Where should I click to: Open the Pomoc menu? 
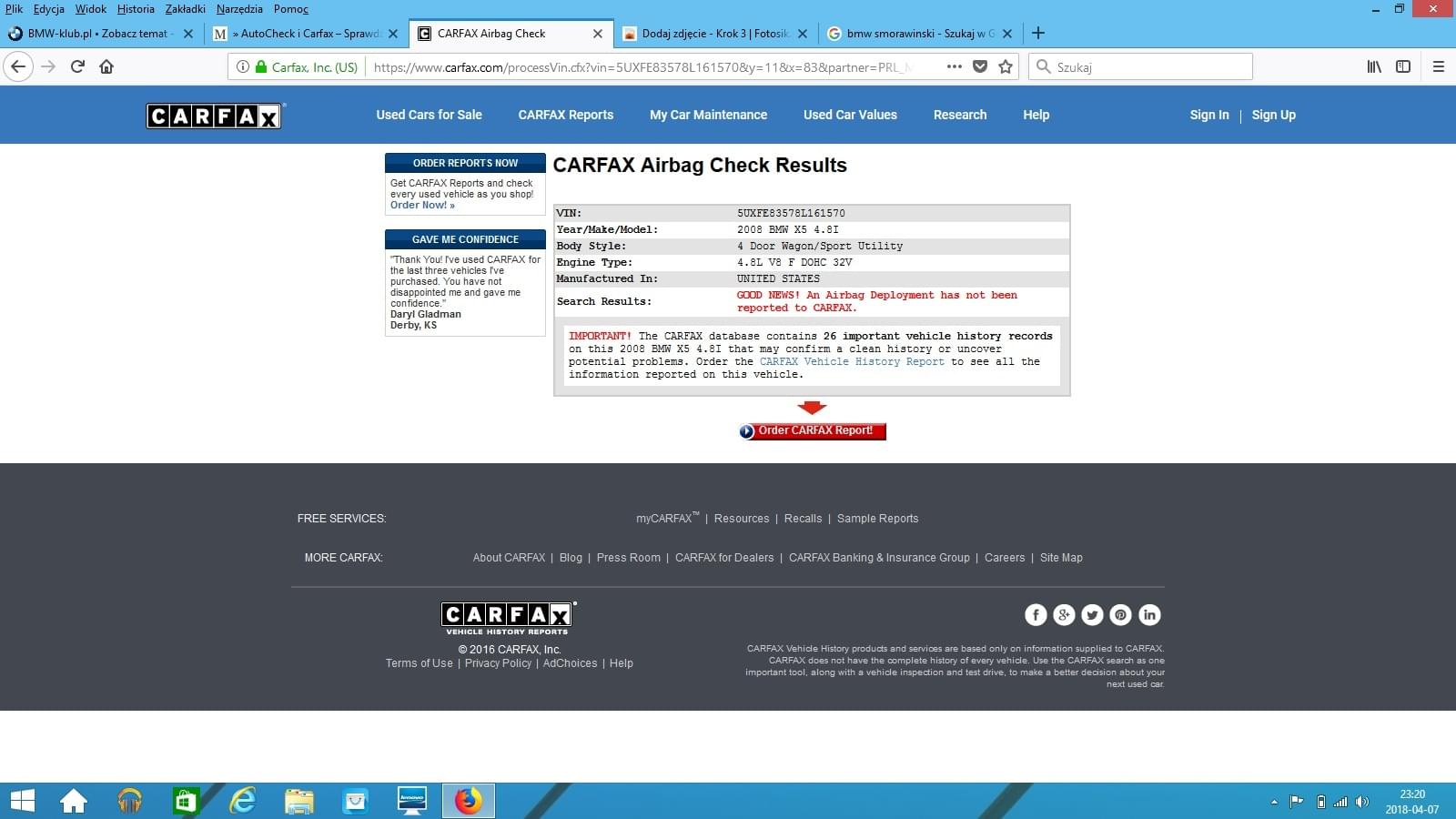click(290, 9)
